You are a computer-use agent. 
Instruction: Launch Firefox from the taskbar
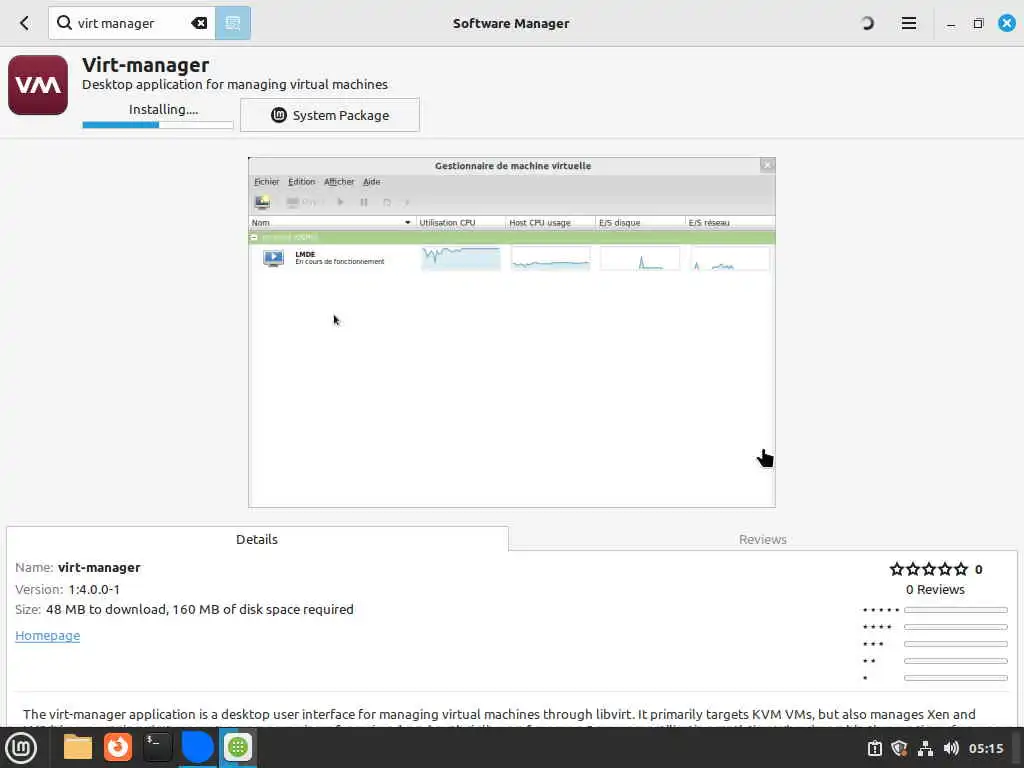pyautogui.click(x=118, y=747)
